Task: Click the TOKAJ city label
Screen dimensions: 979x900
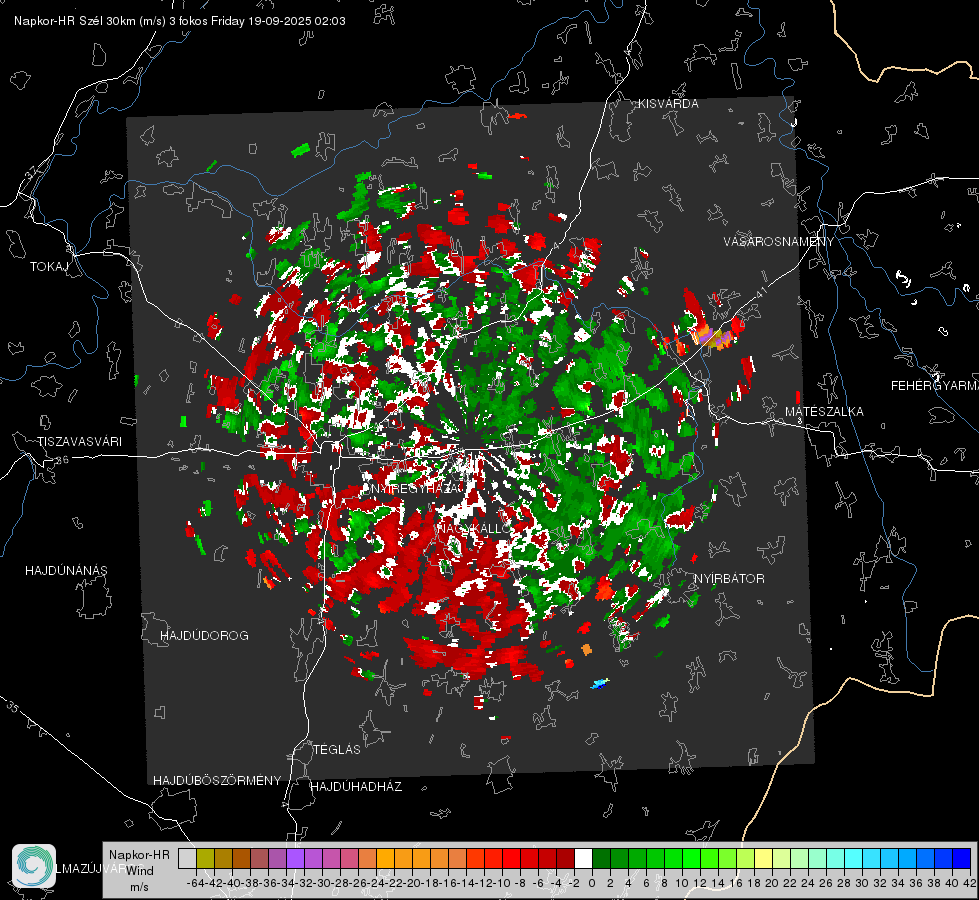Action: pyautogui.click(x=49, y=267)
